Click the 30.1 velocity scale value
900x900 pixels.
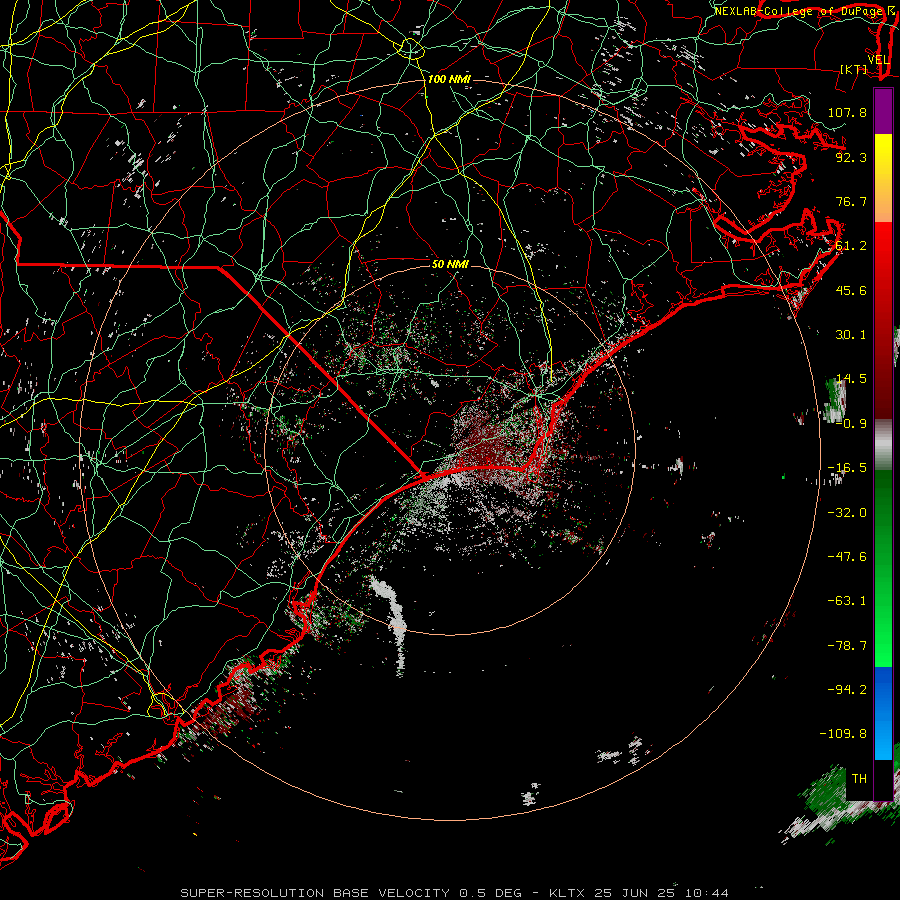point(851,335)
